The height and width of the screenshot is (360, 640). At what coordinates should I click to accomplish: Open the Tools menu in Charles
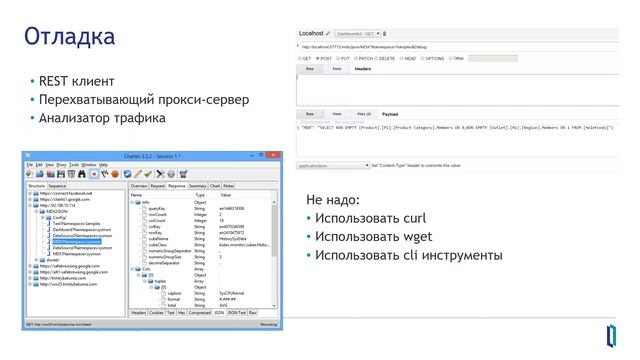click(74, 165)
